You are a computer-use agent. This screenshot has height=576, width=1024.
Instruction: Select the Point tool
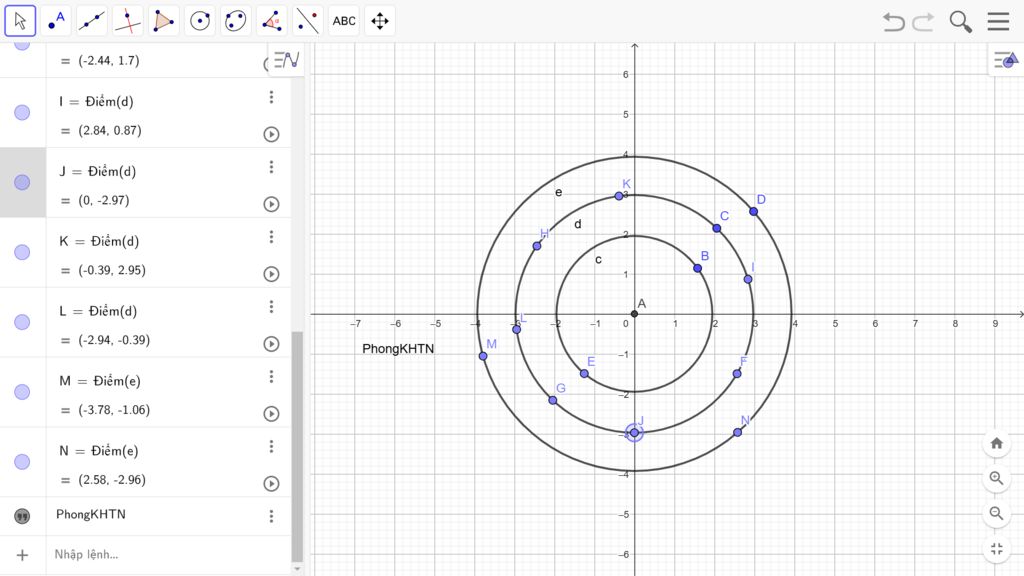[x=57, y=20]
